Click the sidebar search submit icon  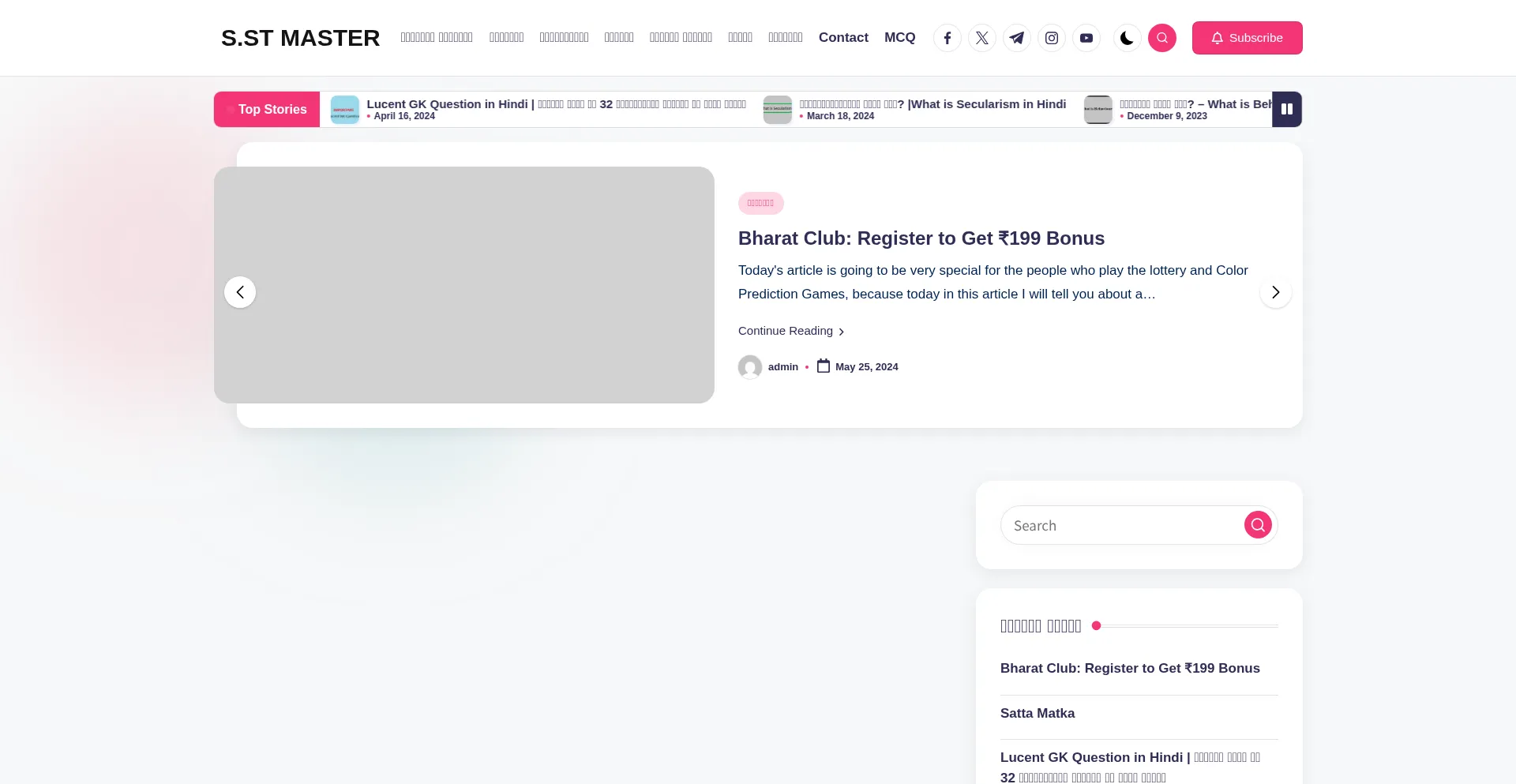click(1258, 525)
